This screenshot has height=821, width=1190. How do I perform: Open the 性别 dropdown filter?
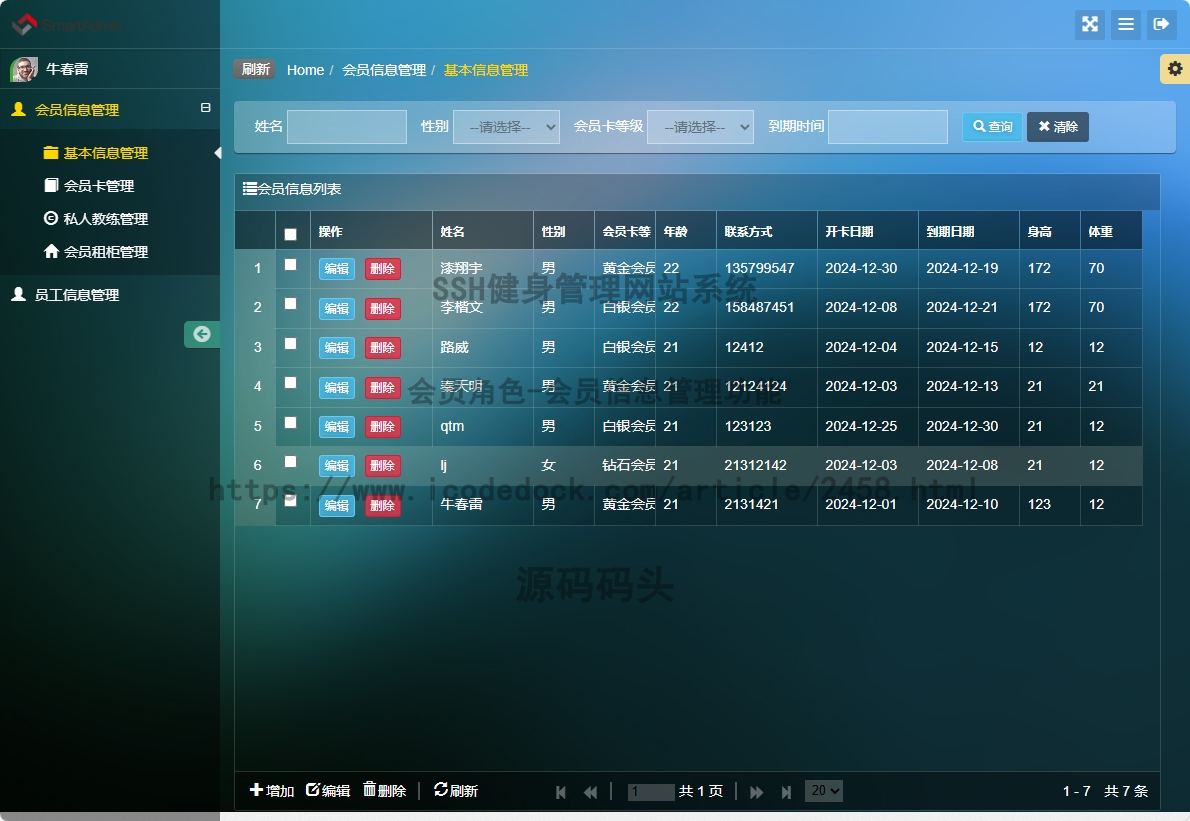[x=506, y=127]
